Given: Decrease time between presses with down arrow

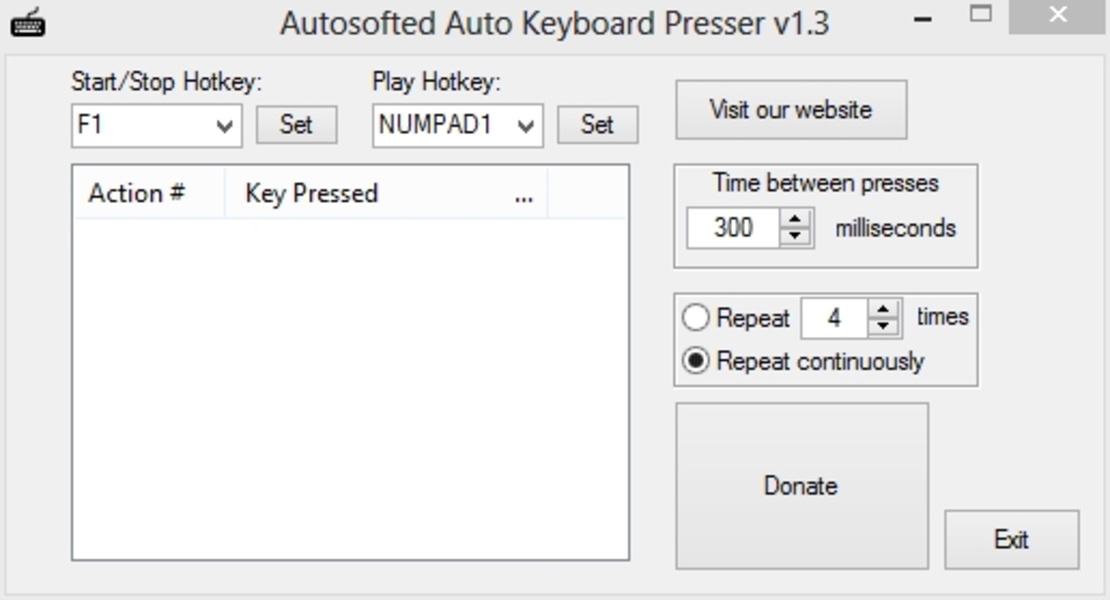Looking at the screenshot, I should tap(795, 236).
